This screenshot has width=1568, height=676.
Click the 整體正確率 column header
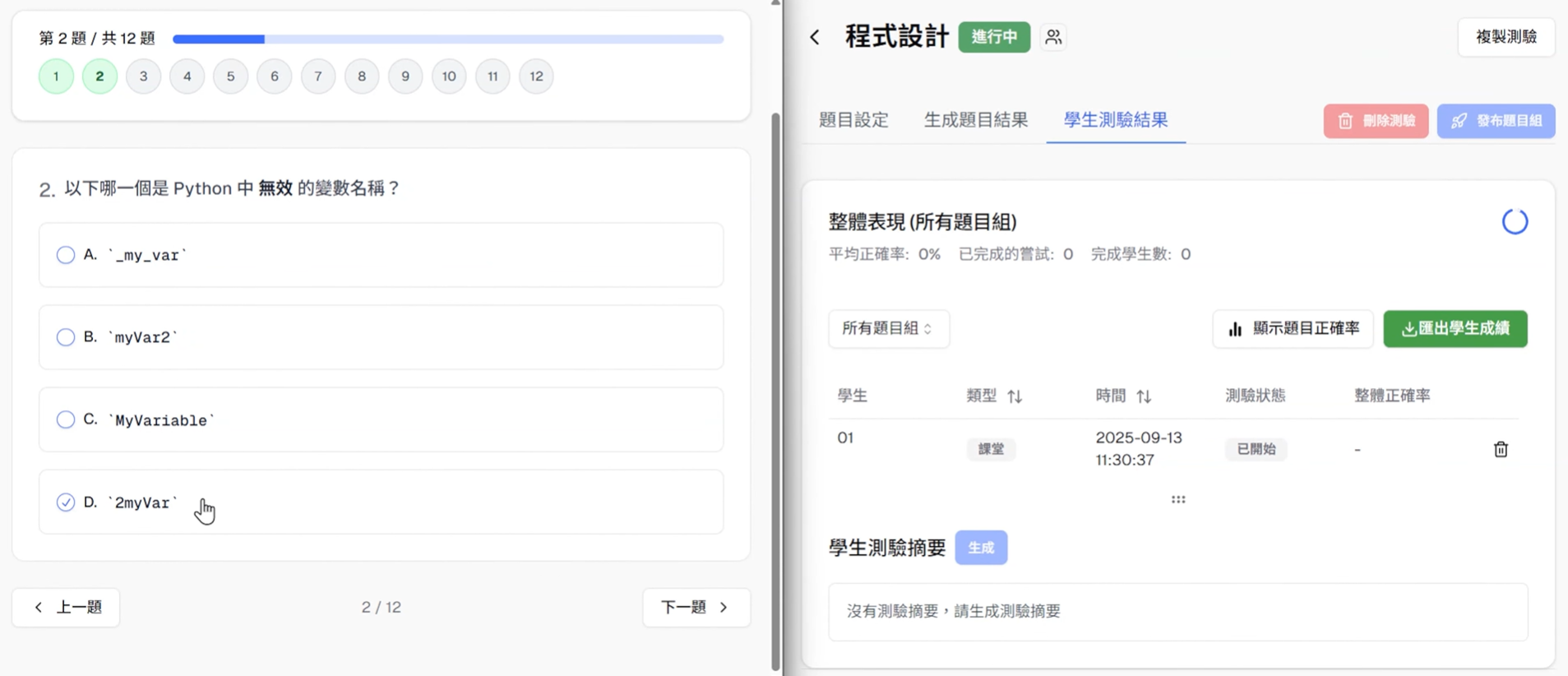[x=1392, y=396]
